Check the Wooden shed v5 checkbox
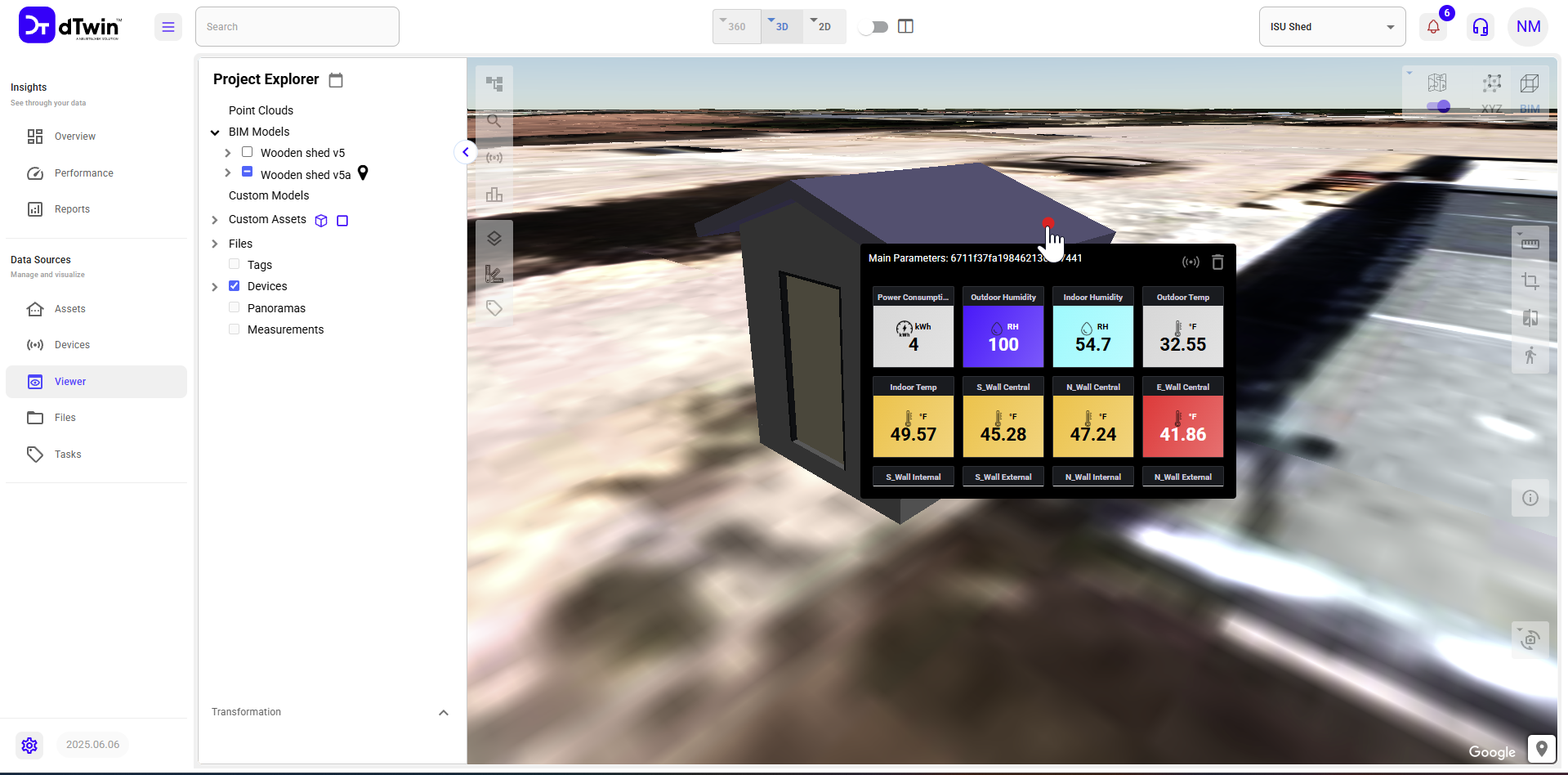The width and height of the screenshot is (1568, 775). pyautogui.click(x=247, y=152)
